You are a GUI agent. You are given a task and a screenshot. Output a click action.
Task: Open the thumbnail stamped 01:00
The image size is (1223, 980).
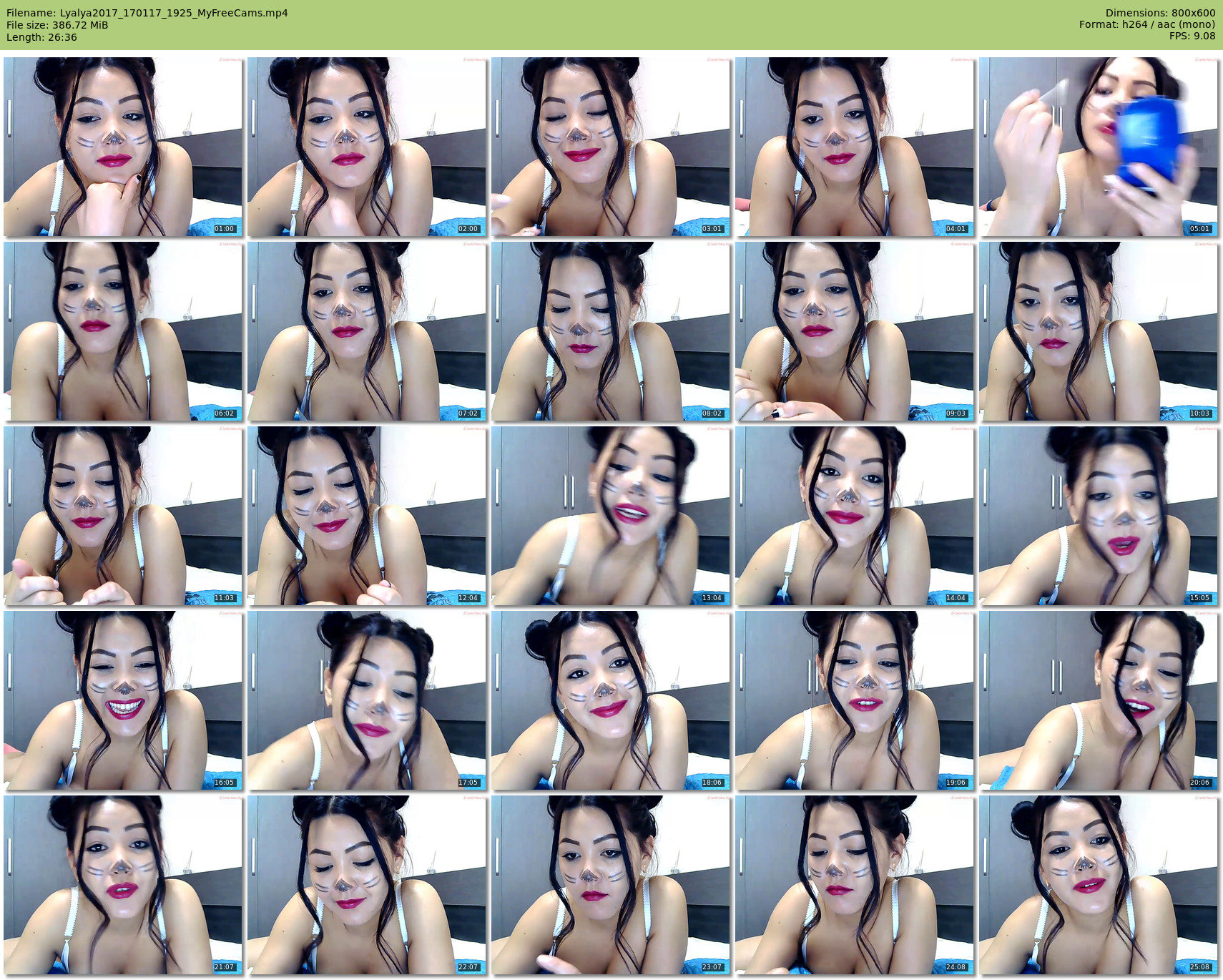click(x=123, y=147)
